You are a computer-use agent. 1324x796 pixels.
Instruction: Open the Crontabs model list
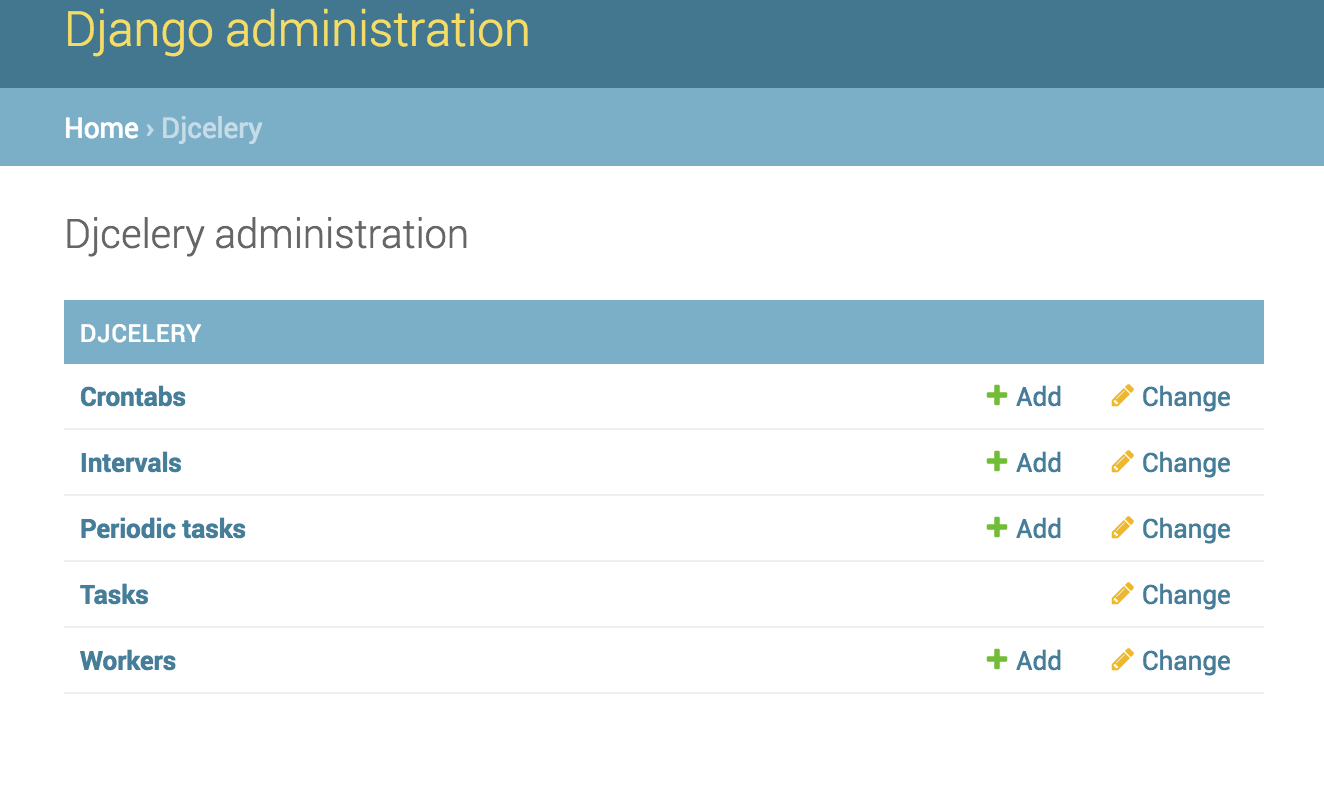click(x=133, y=397)
